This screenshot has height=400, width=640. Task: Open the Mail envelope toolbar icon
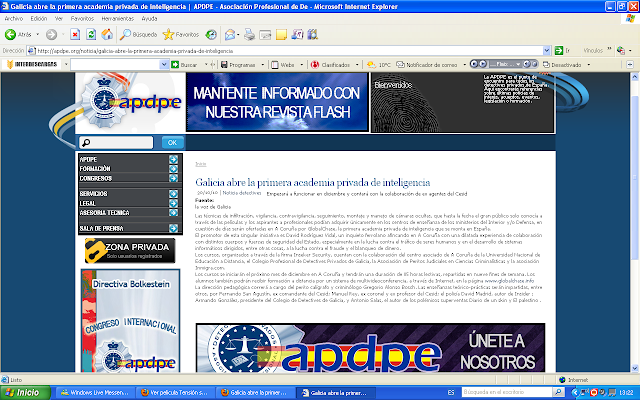230,35
